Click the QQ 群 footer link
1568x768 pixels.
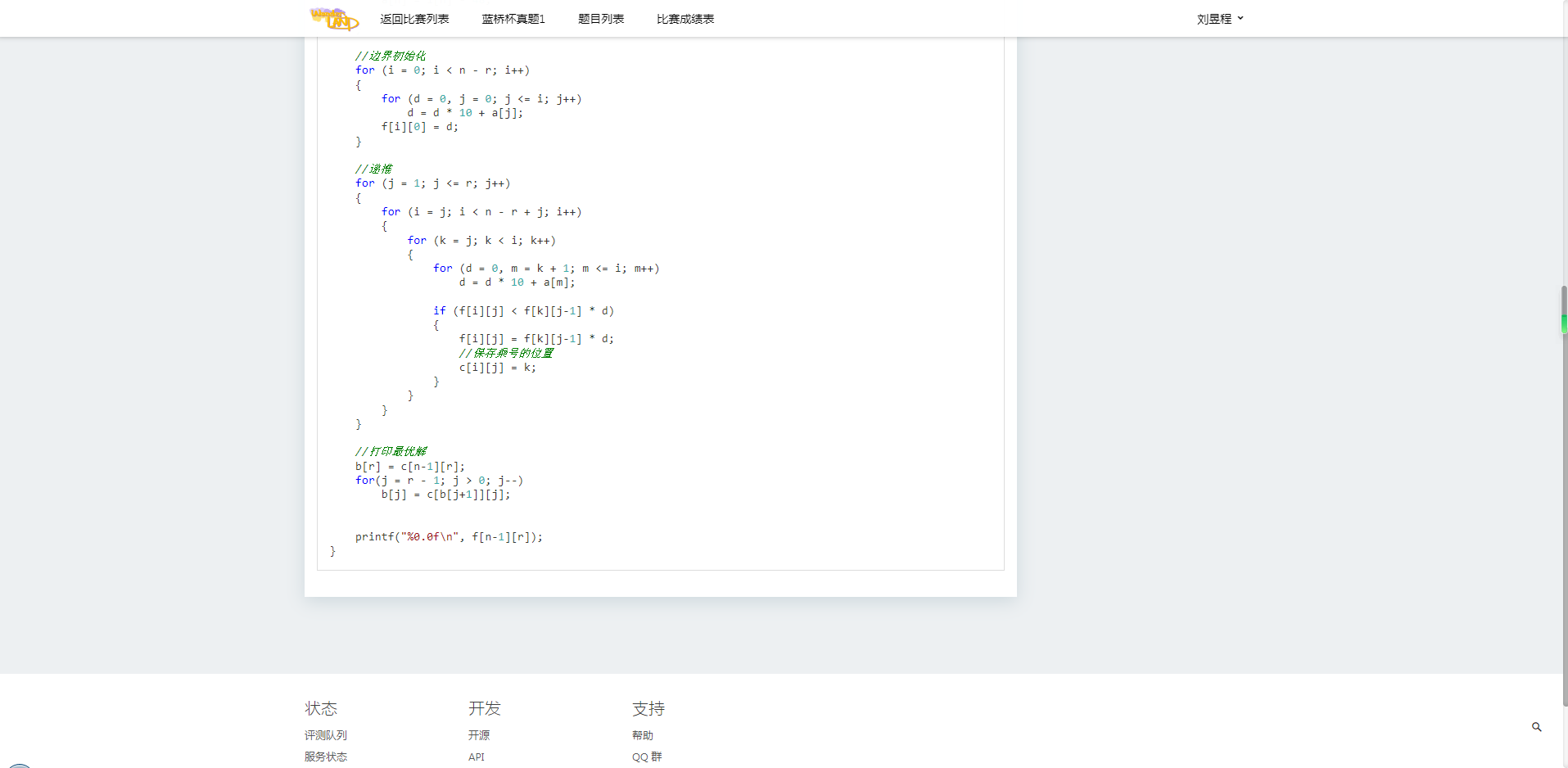646,757
